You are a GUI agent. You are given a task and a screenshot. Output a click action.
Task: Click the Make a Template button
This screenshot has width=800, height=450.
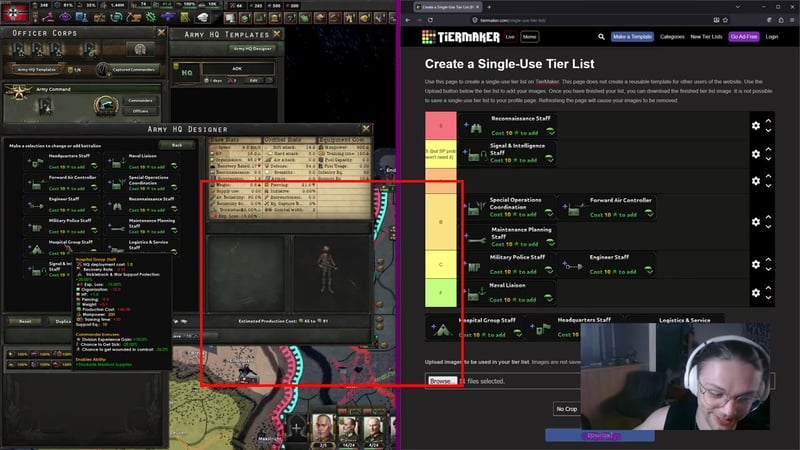coord(632,37)
